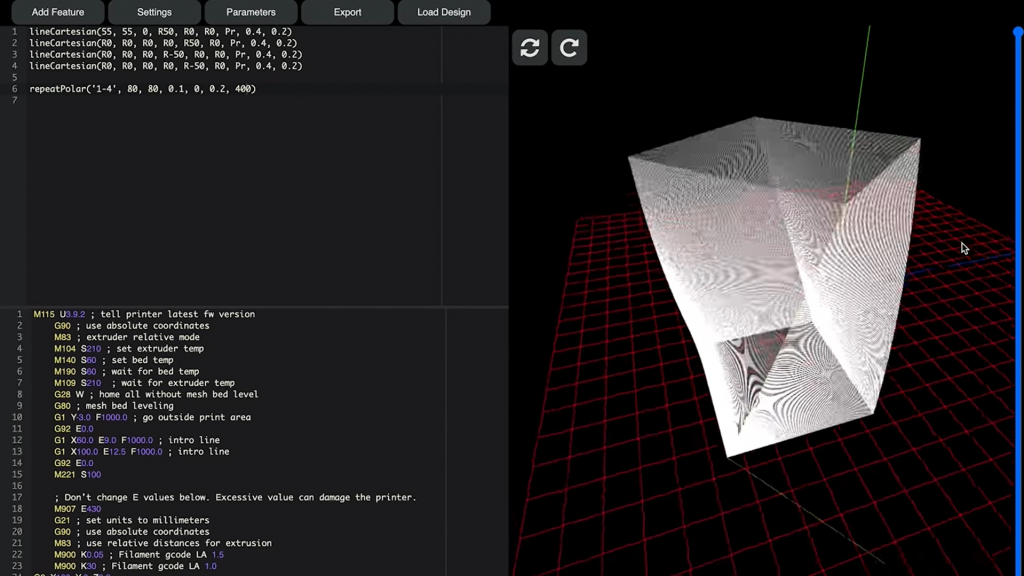1024x576 pixels.
Task: Click the two-arrow sync refresh icon
Action: coord(530,47)
